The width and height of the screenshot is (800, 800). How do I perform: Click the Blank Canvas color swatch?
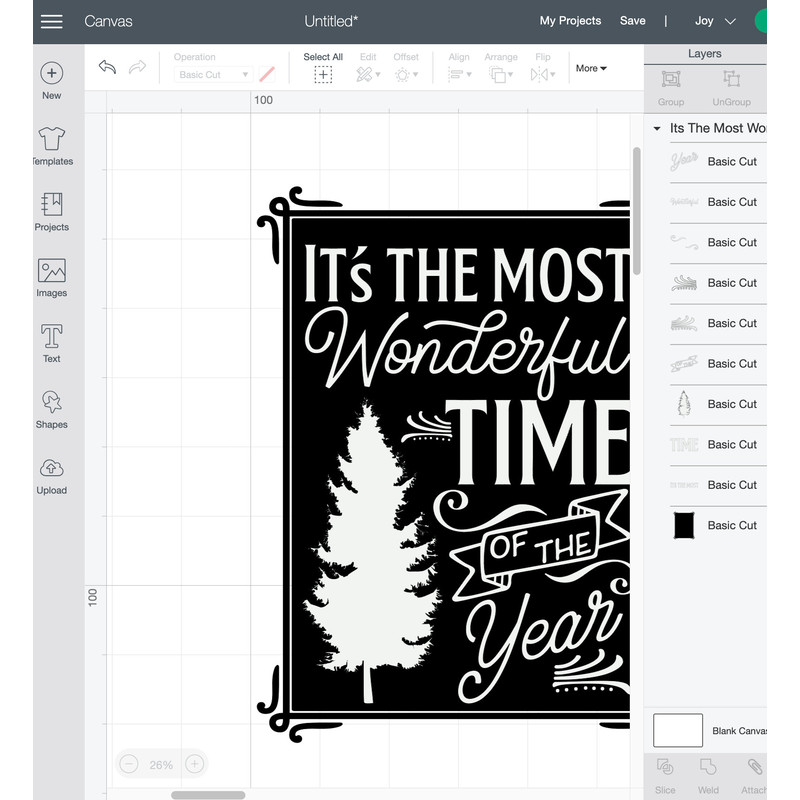pos(678,730)
